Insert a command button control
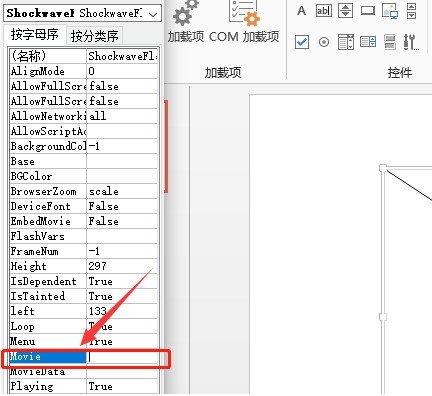 pyautogui.click(x=368, y=11)
